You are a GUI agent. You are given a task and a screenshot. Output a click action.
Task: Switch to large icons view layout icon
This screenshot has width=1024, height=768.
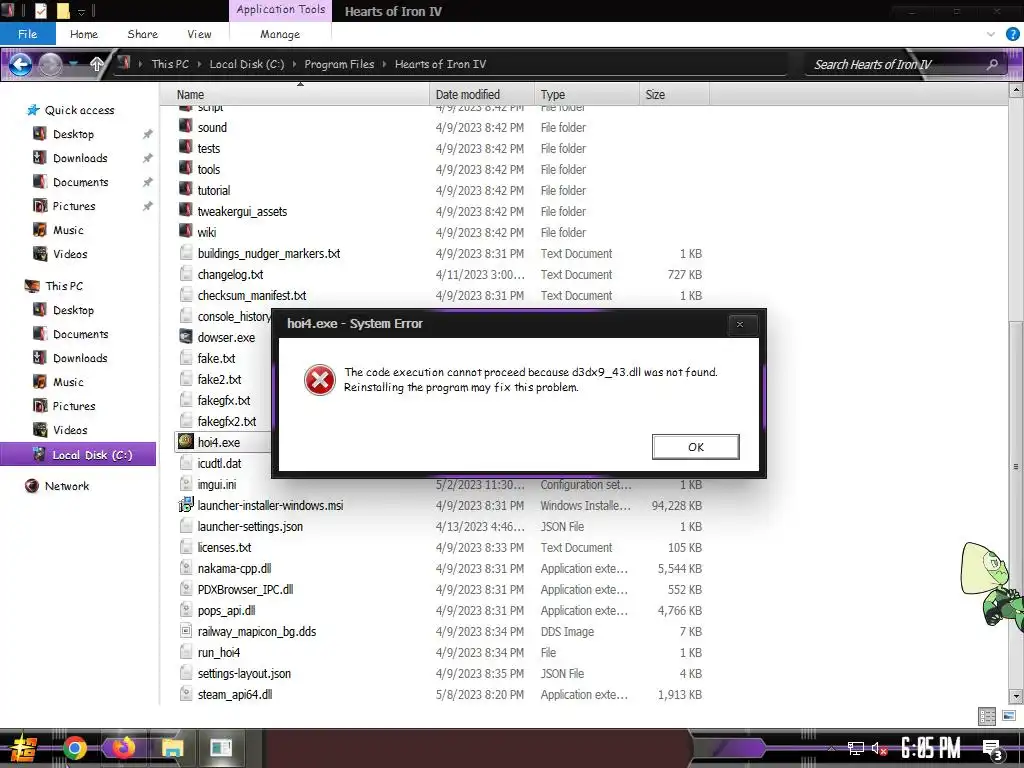(x=1008, y=716)
